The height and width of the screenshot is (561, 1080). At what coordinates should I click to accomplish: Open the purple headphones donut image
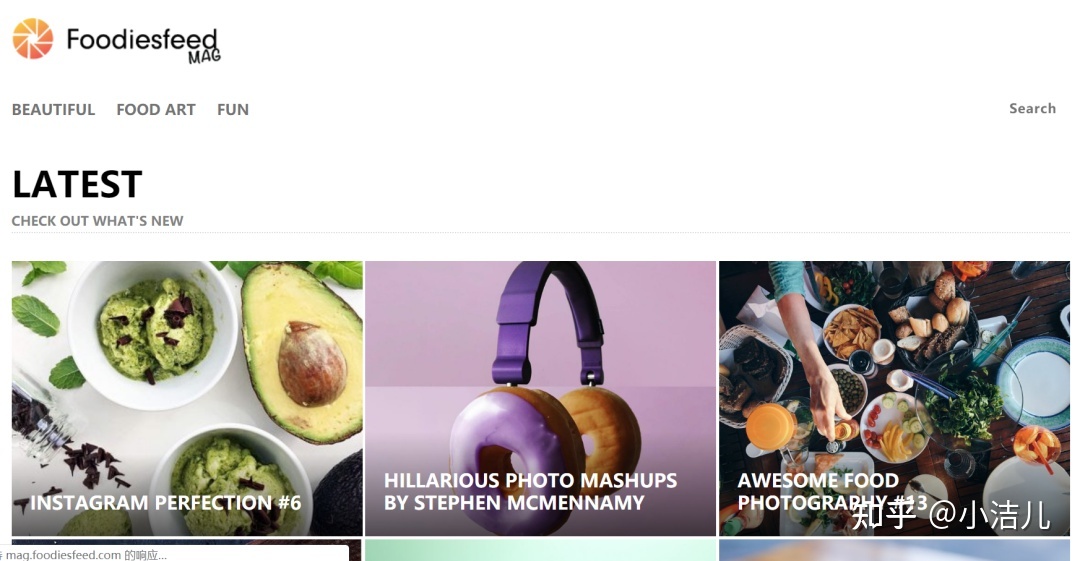point(541,398)
